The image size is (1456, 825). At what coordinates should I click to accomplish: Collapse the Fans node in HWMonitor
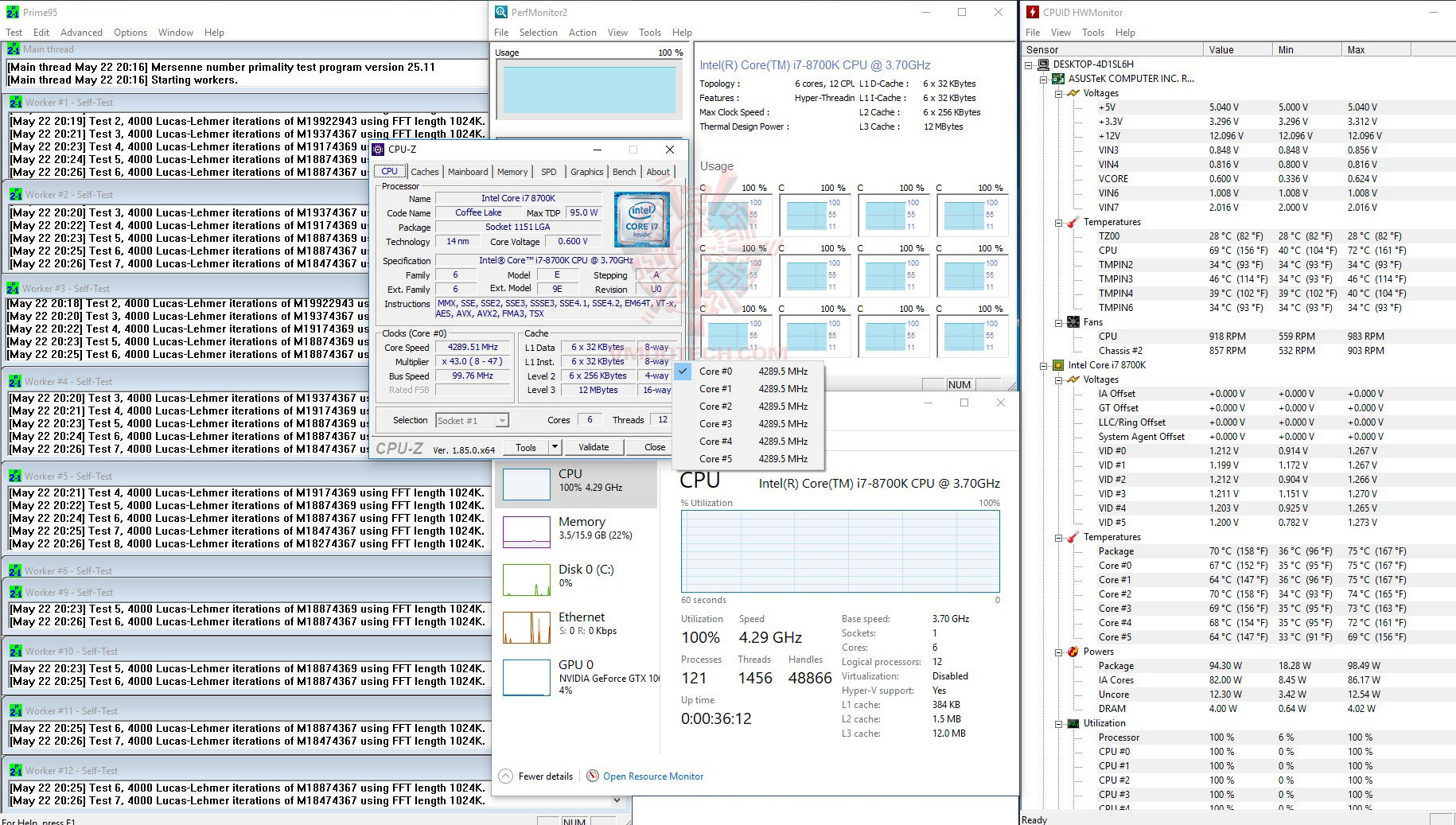pyautogui.click(x=1059, y=322)
